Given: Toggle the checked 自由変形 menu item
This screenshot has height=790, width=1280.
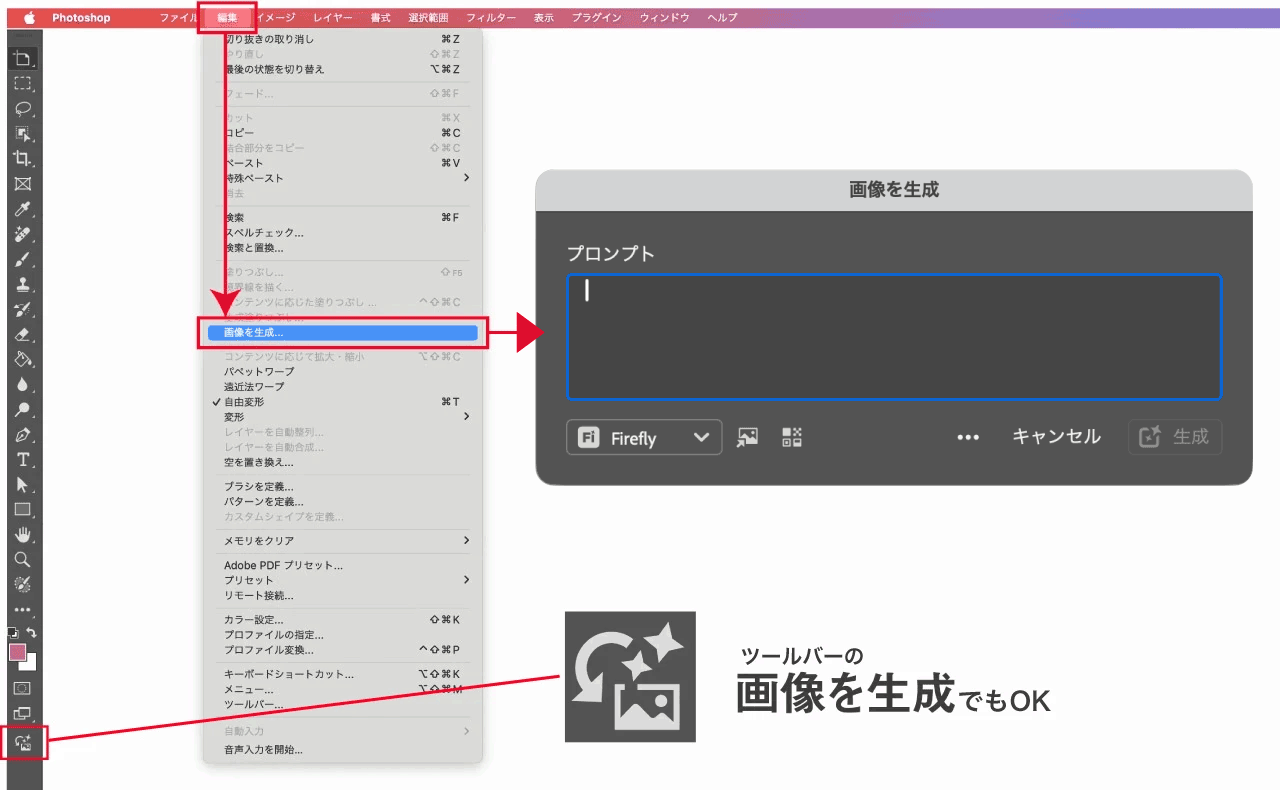Looking at the screenshot, I should [x=340, y=402].
